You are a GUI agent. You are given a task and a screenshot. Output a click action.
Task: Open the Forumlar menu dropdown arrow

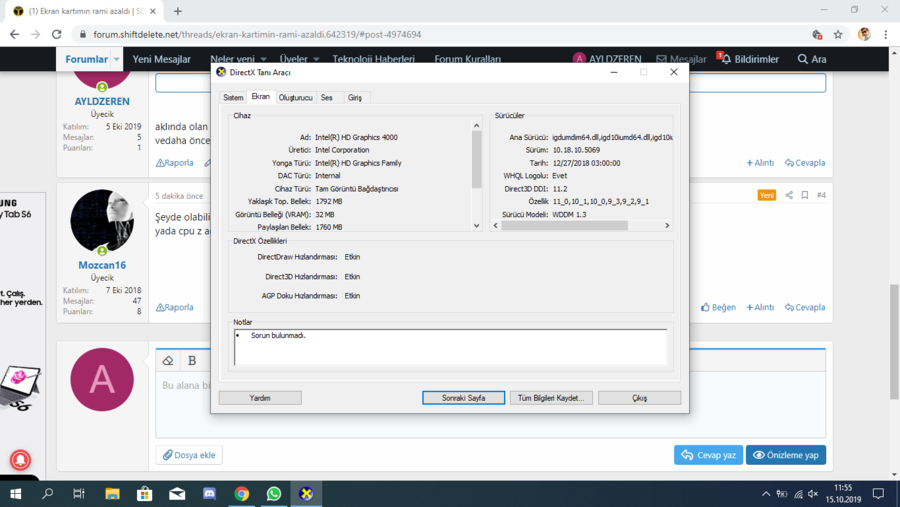point(117,59)
